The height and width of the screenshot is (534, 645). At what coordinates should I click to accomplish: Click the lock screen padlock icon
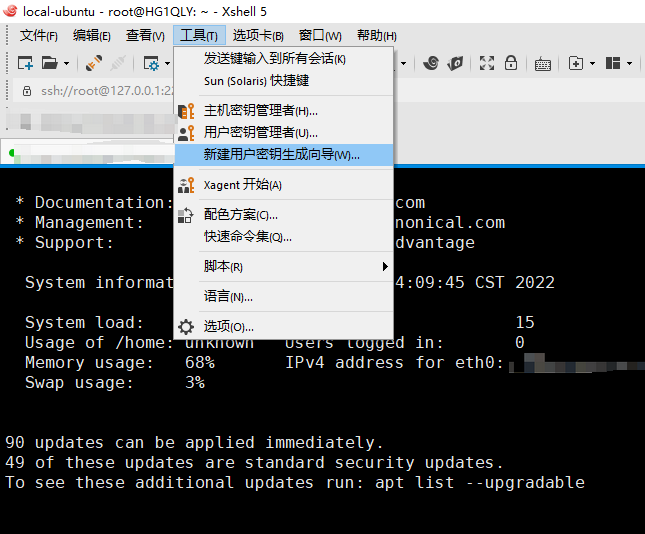click(x=511, y=63)
